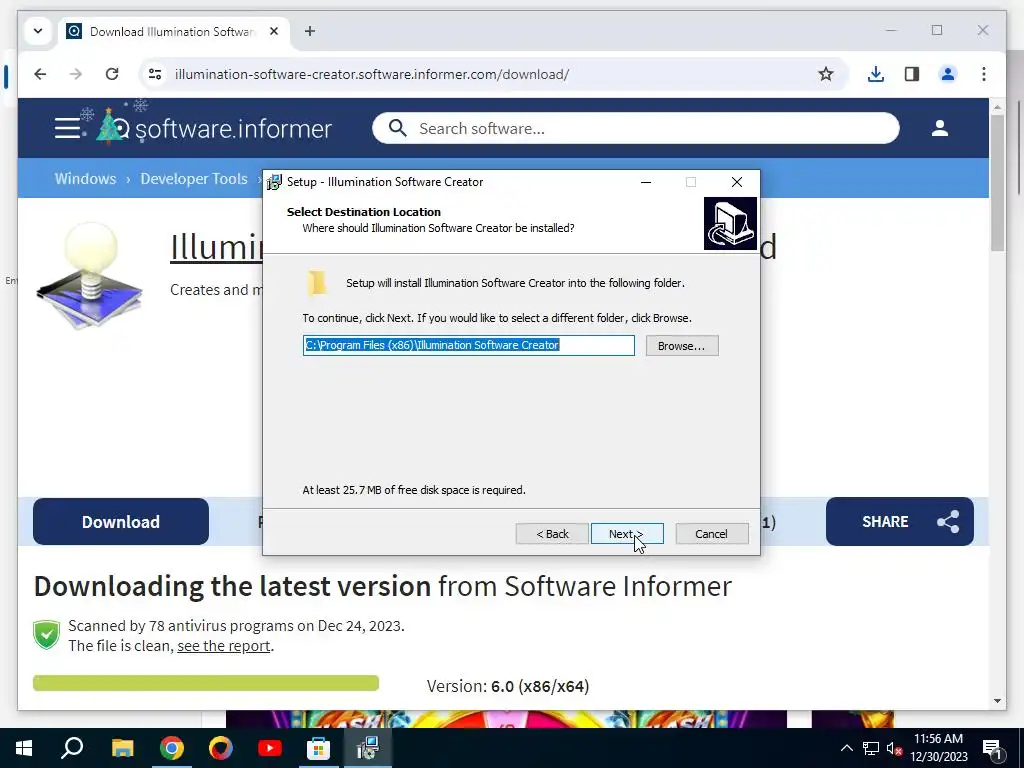Open the software.informer hamburger menu
Image resolution: width=1024 pixels, height=768 pixels.
point(67,128)
